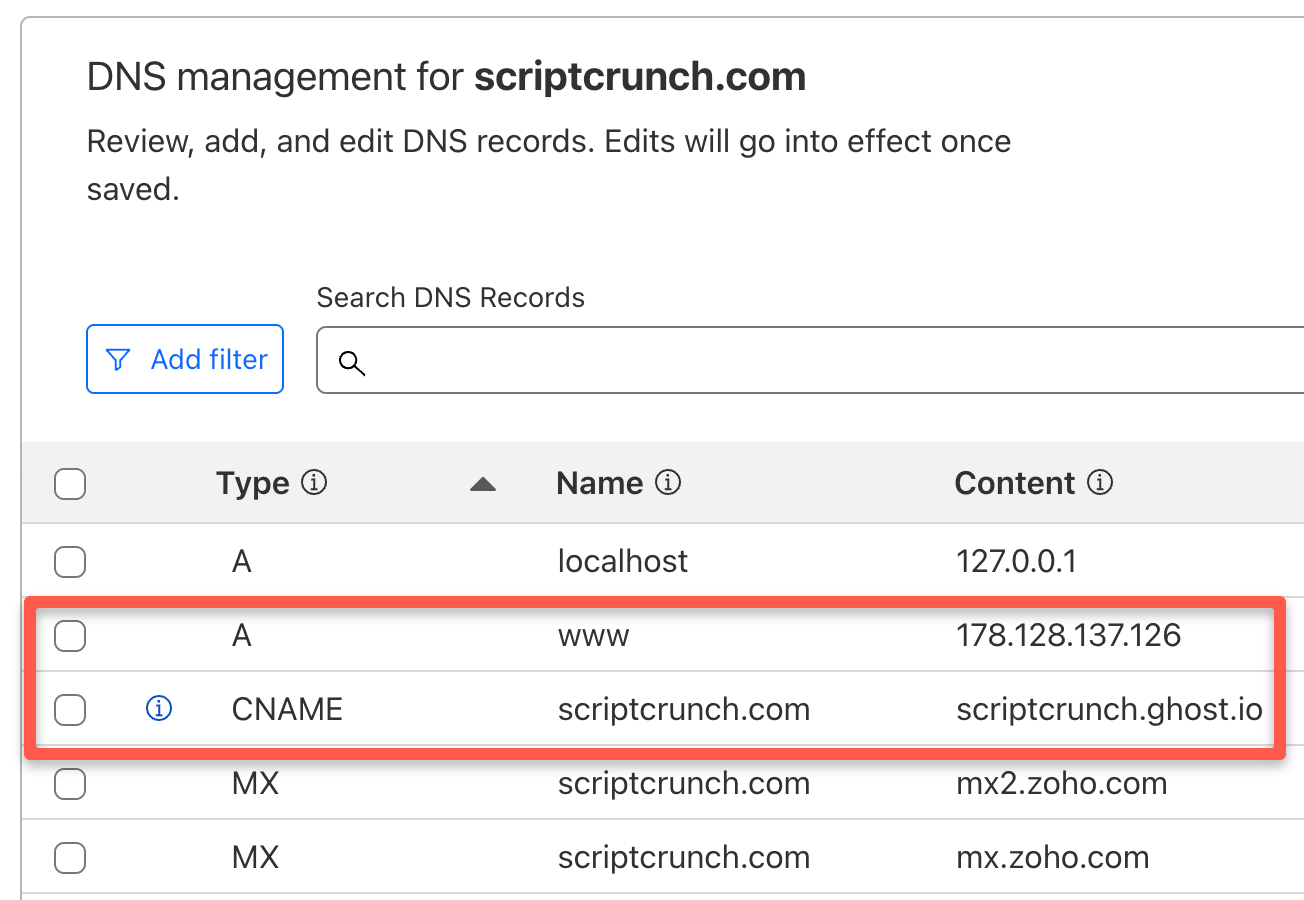Image resolution: width=1304 pixels, height=900 pixels.
Task: Select the mx.zoho.com content cell
Action: click(1052, 858)
